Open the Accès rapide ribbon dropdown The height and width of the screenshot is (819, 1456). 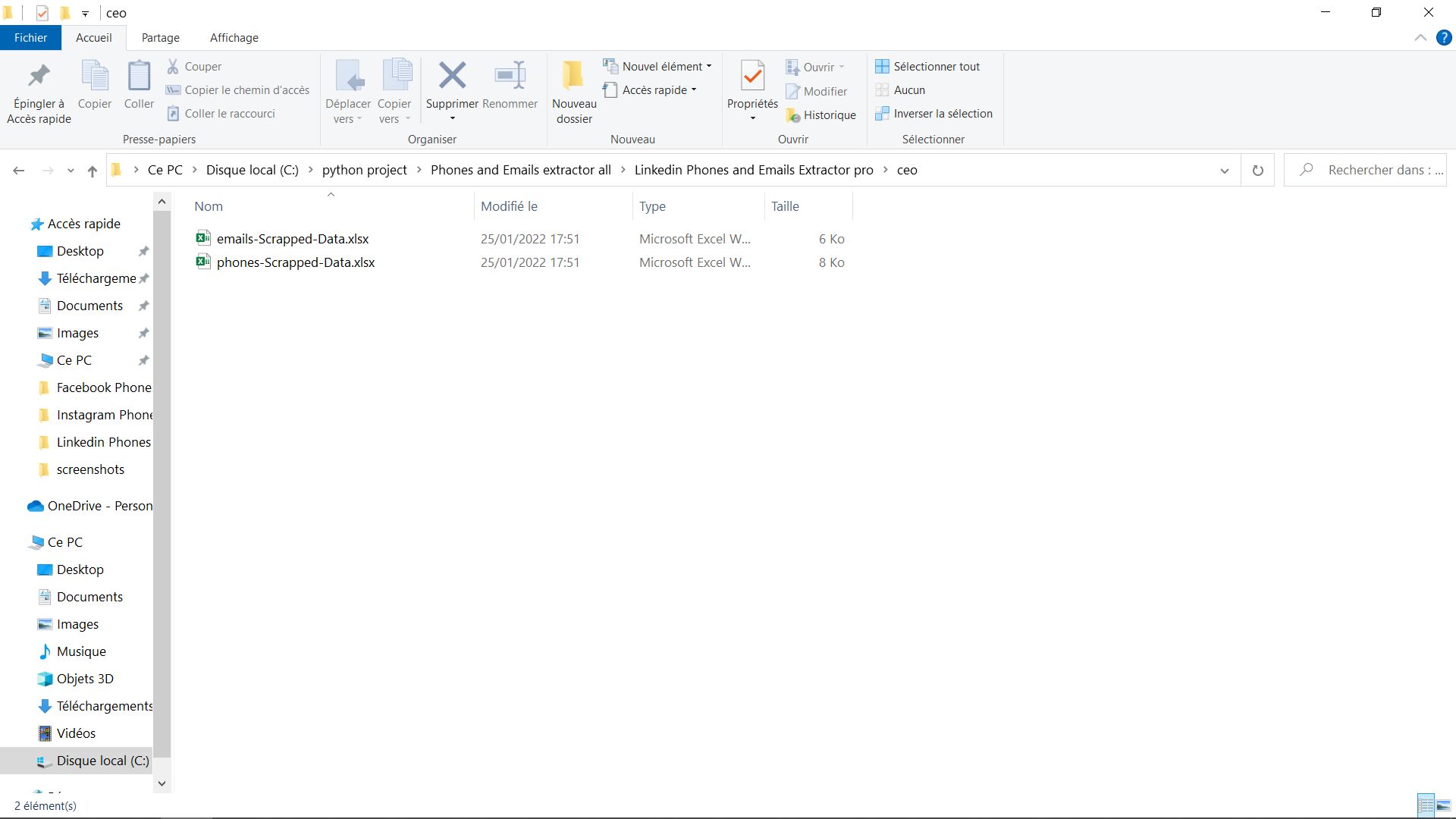pos(650,90)
